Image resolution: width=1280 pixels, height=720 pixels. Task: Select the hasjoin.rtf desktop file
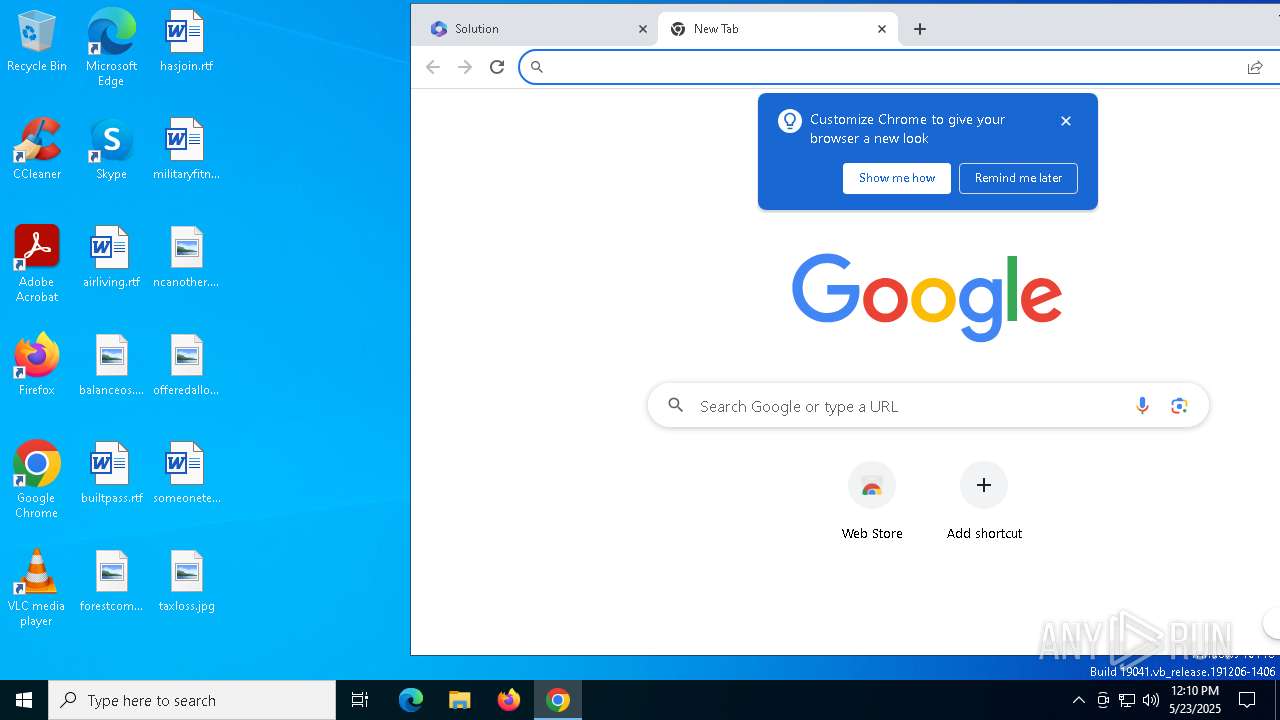[186, 41]
